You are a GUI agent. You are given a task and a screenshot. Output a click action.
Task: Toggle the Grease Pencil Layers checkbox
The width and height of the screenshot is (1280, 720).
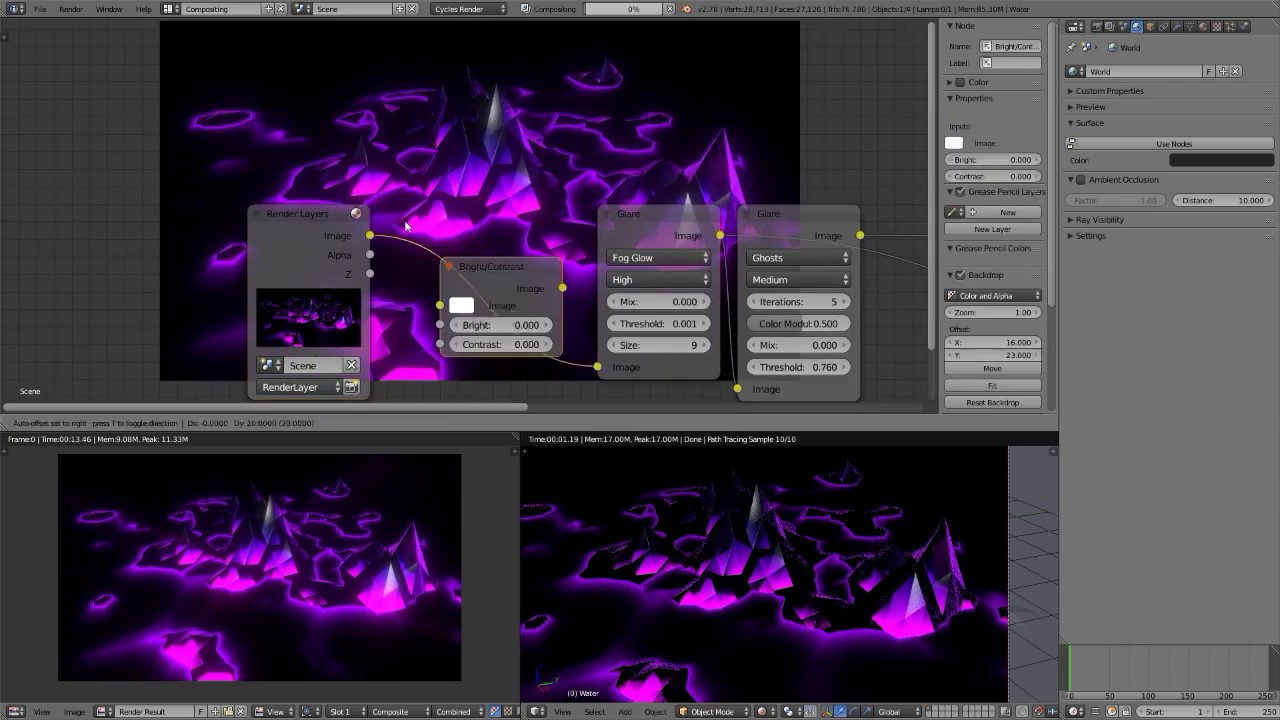960,191
